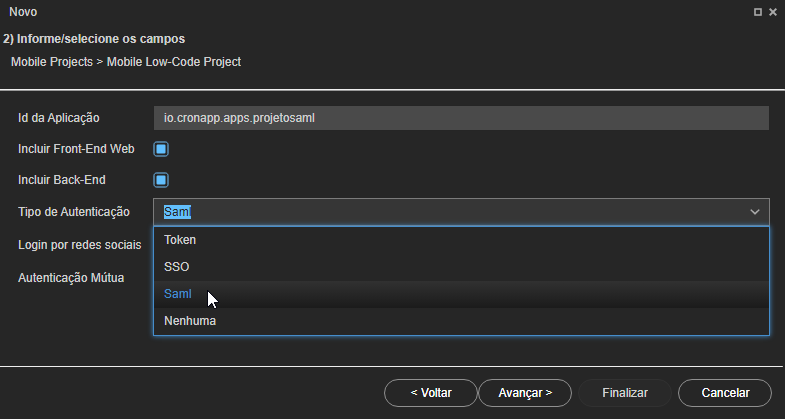Screen dimensions: 785x419
Task: Cancel the wizard with Cancelar
Action: pyautogui.click(x=725, y=393)
